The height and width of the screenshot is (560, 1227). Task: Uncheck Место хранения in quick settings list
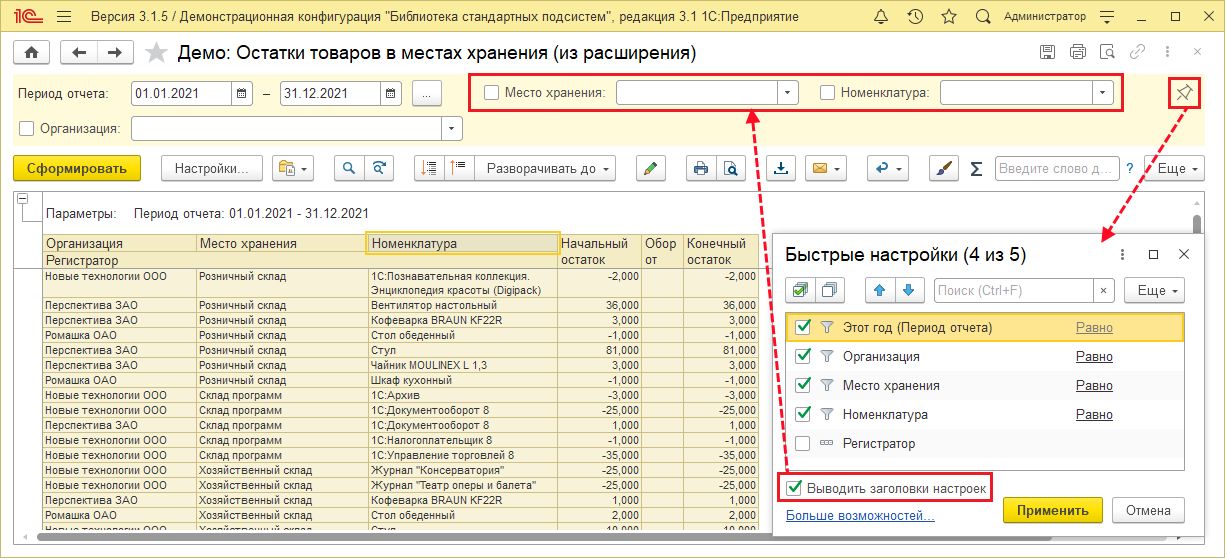(x=802, y=385)
